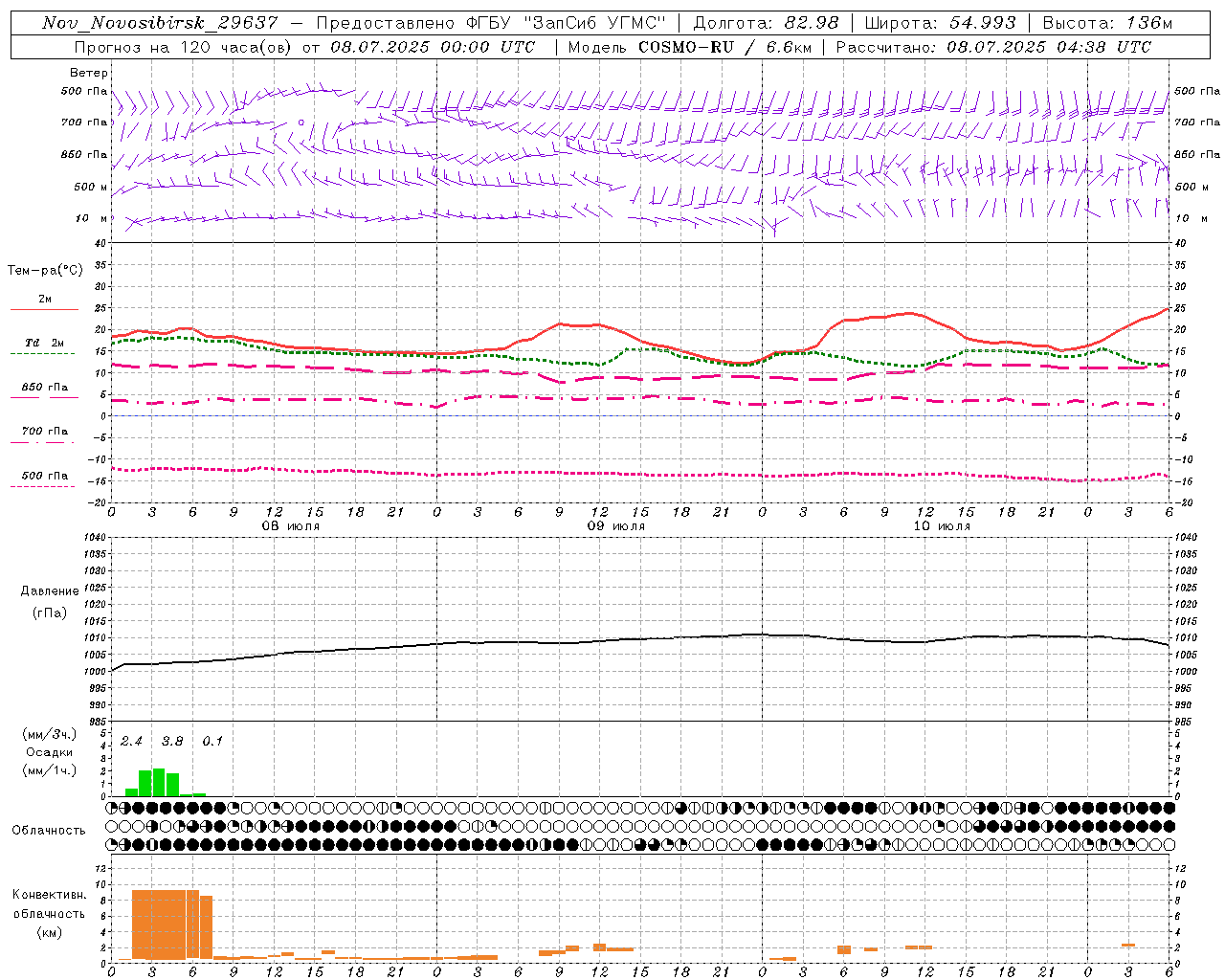The width and height of the screenshot is (1225, 980).
Task: Click the elevation text Высота: 136м
Action: click(x=1107, y=23)
